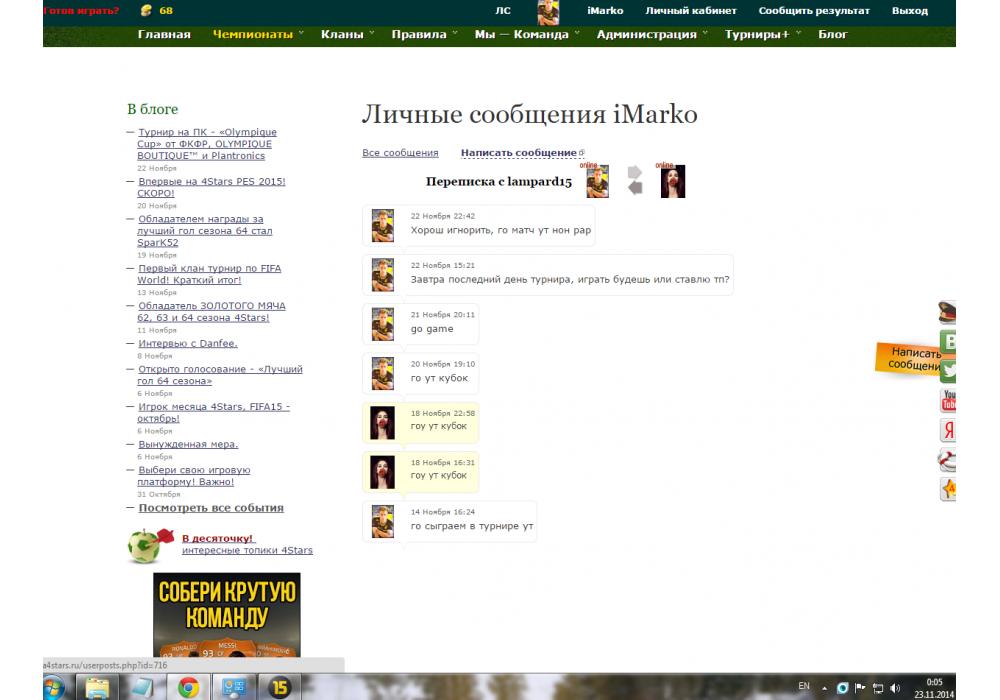Click the Написать сообщение link
The width and height of the screenshot is (1000, 700).
pos(518,153)
